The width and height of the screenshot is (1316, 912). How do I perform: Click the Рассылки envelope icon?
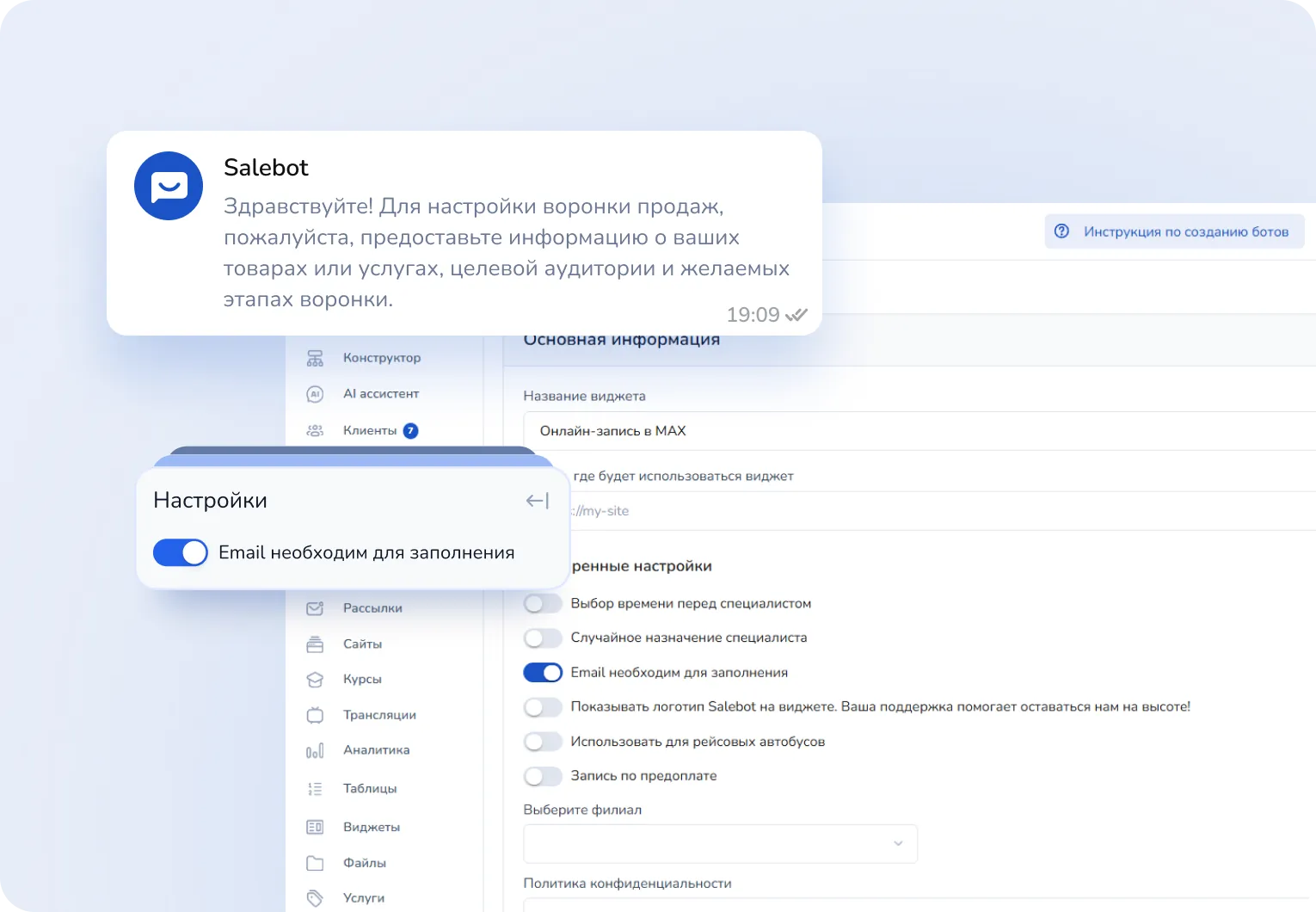315,608
